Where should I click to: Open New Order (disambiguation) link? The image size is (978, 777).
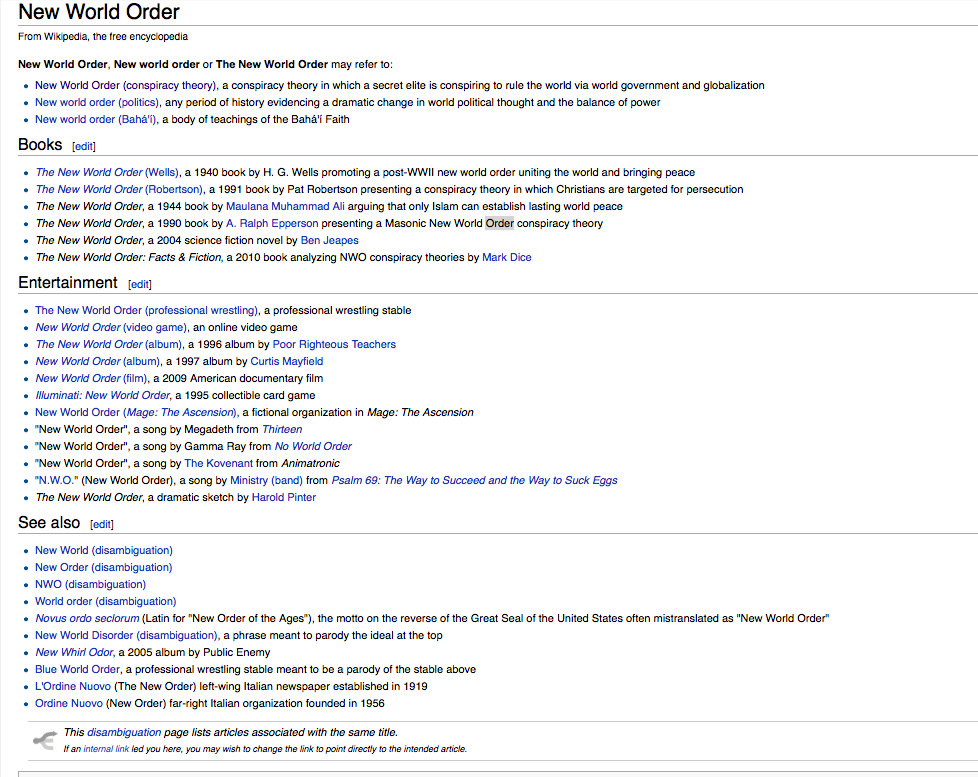(104, 567)
